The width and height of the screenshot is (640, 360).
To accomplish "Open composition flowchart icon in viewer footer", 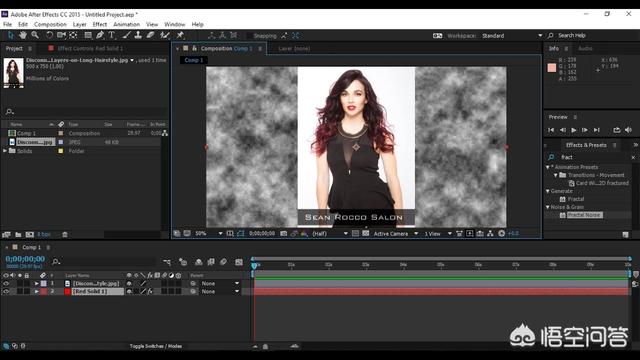I will pyautogui.click(x=490, y=233).
